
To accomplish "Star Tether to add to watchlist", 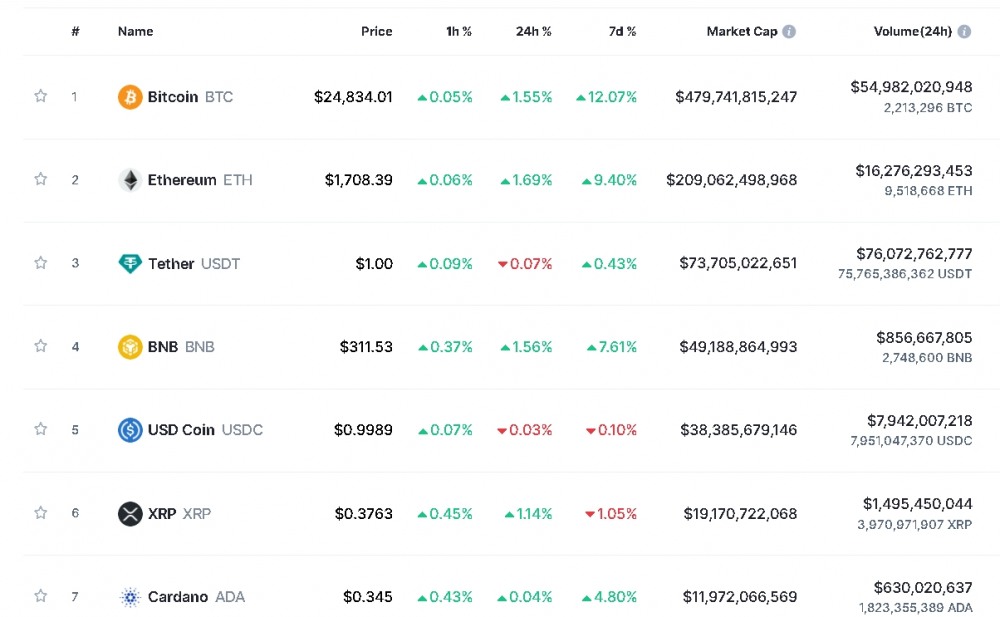I will pos(41,264).
